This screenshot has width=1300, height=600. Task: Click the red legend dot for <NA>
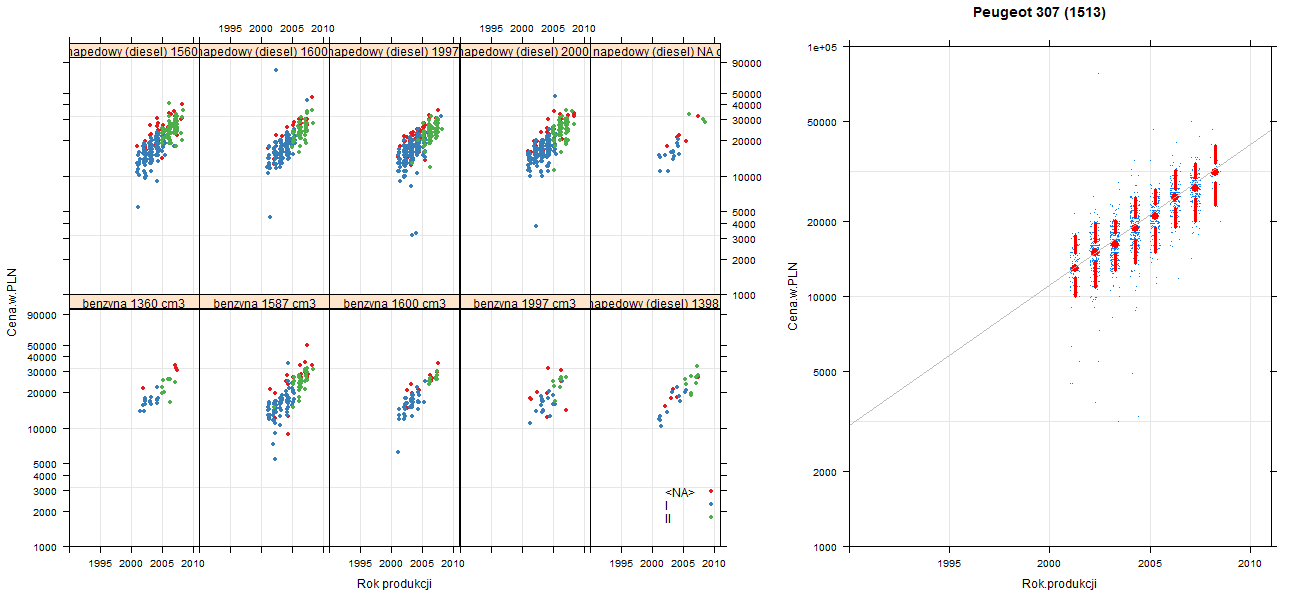(710, 491)
